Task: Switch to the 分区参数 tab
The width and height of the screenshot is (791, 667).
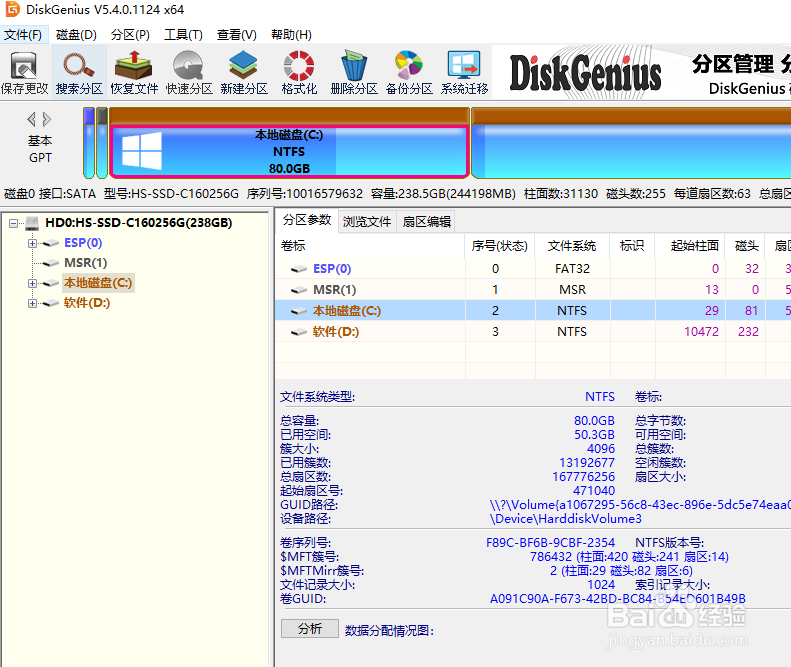Action: [x=307, y=220]
